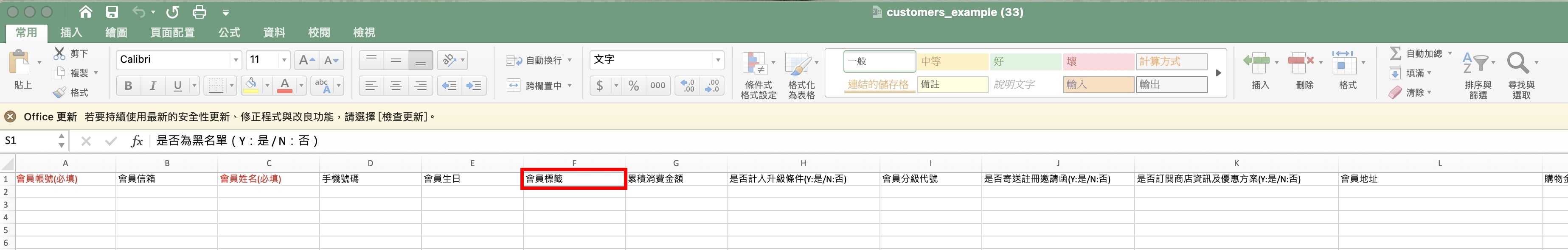Expand the cell styles gallery arrow
Viewport: 1568px width, 250px height.
(1218, 73)
